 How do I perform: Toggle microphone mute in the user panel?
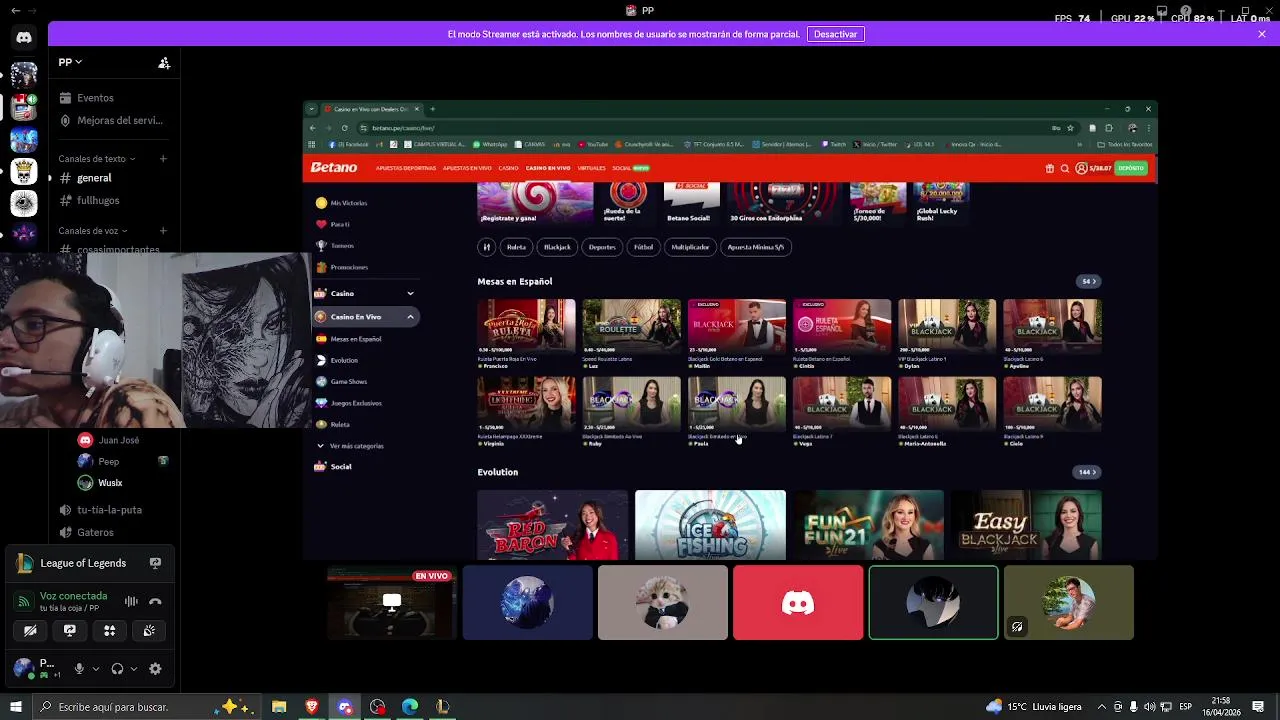(79, 669)
